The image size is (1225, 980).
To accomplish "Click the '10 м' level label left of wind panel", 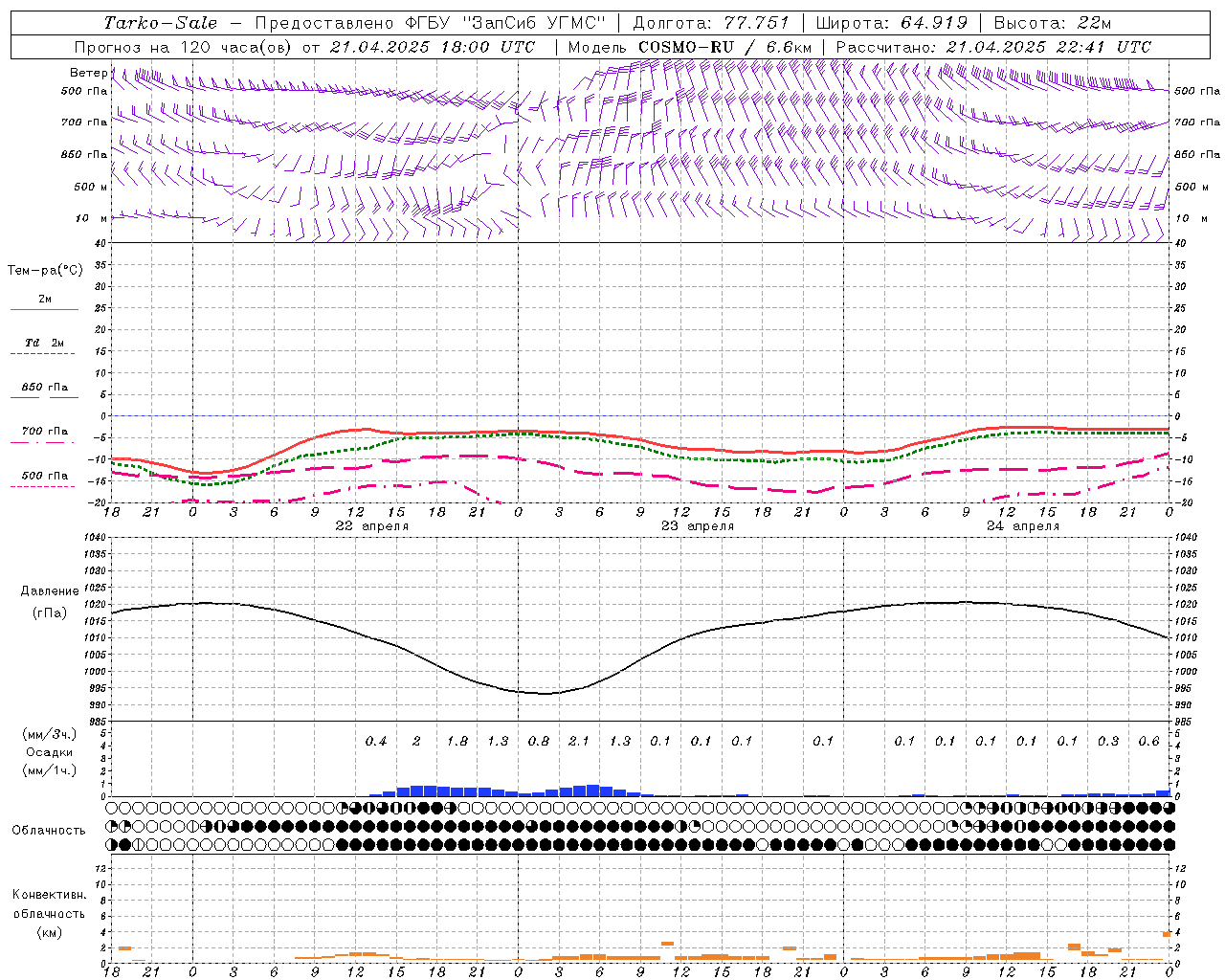I will (x=92, y=218).
